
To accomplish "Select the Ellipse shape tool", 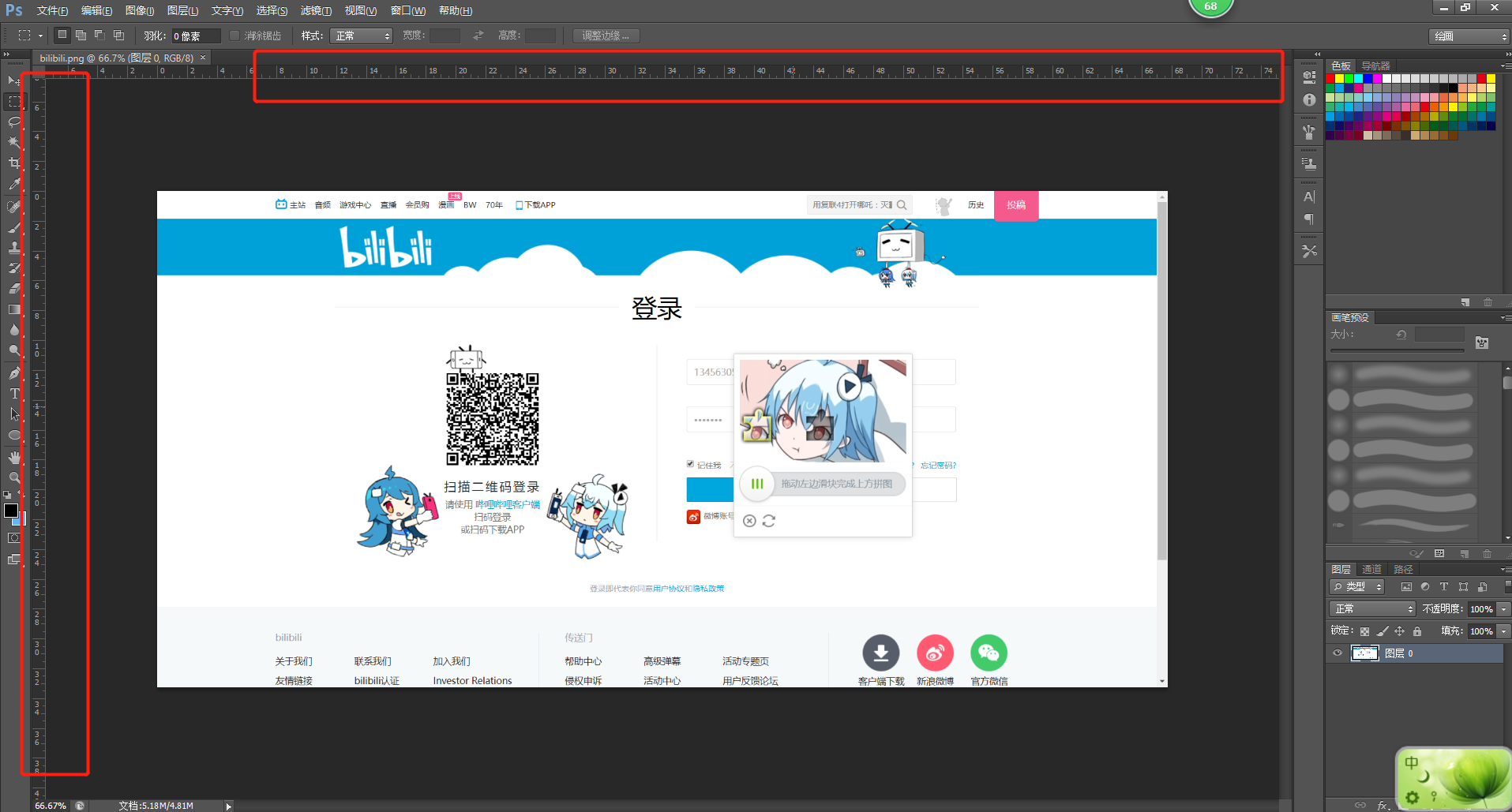I will tap(14, 435).
